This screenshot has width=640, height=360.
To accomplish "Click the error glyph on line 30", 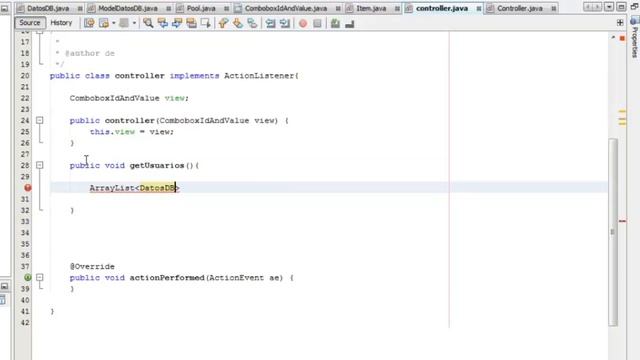I will point(27,188).
